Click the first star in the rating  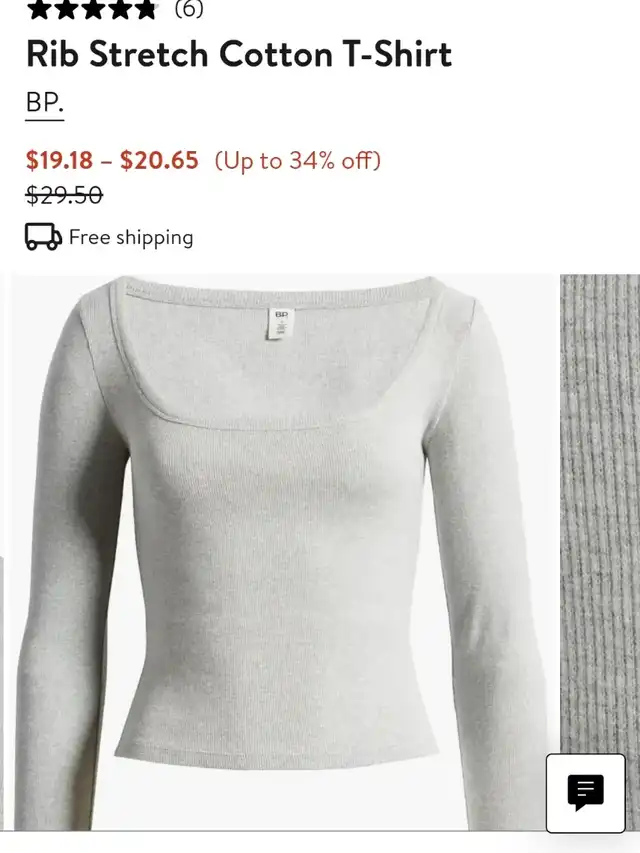pyautogui.click(x=38, y=10)
